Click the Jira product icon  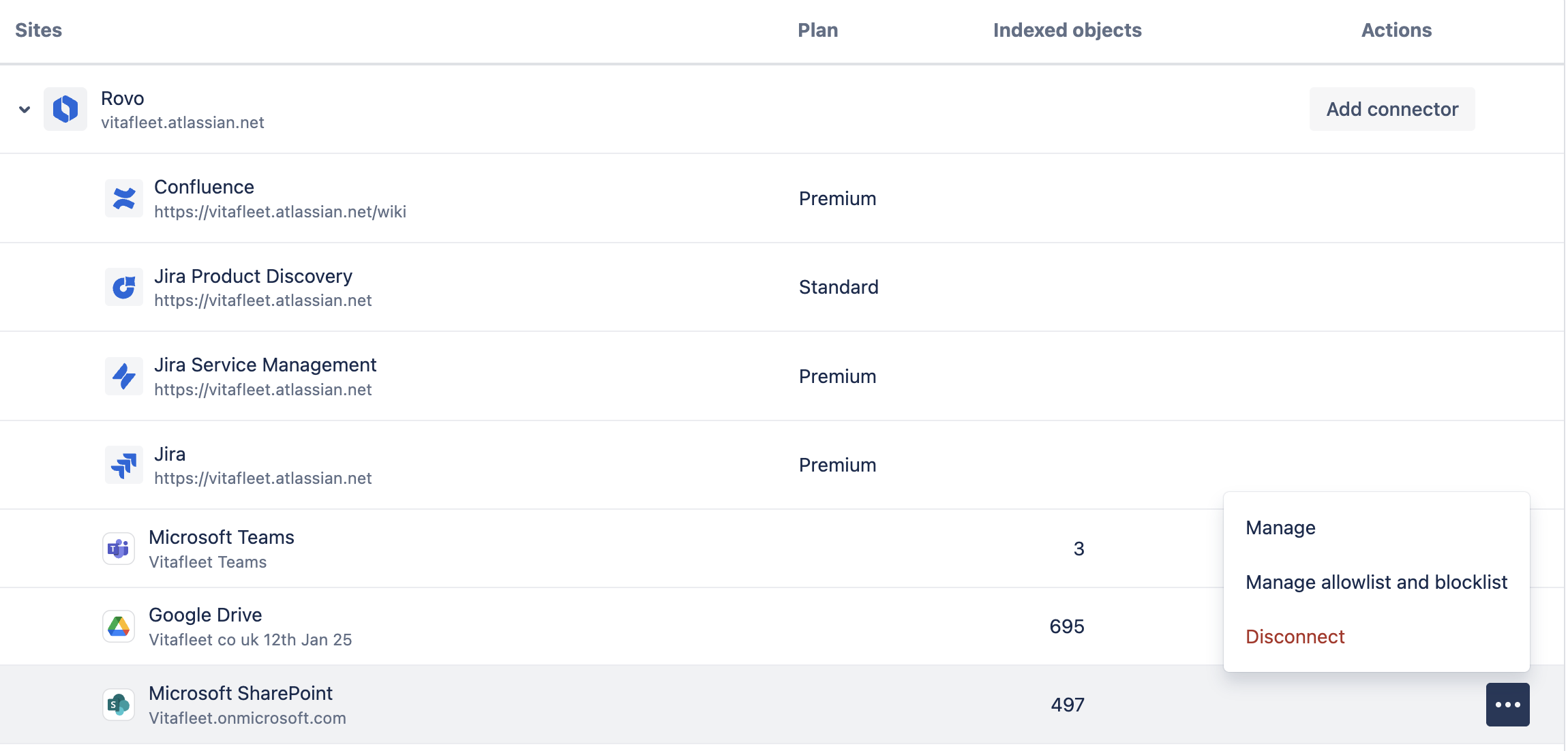tap(124, 464)
